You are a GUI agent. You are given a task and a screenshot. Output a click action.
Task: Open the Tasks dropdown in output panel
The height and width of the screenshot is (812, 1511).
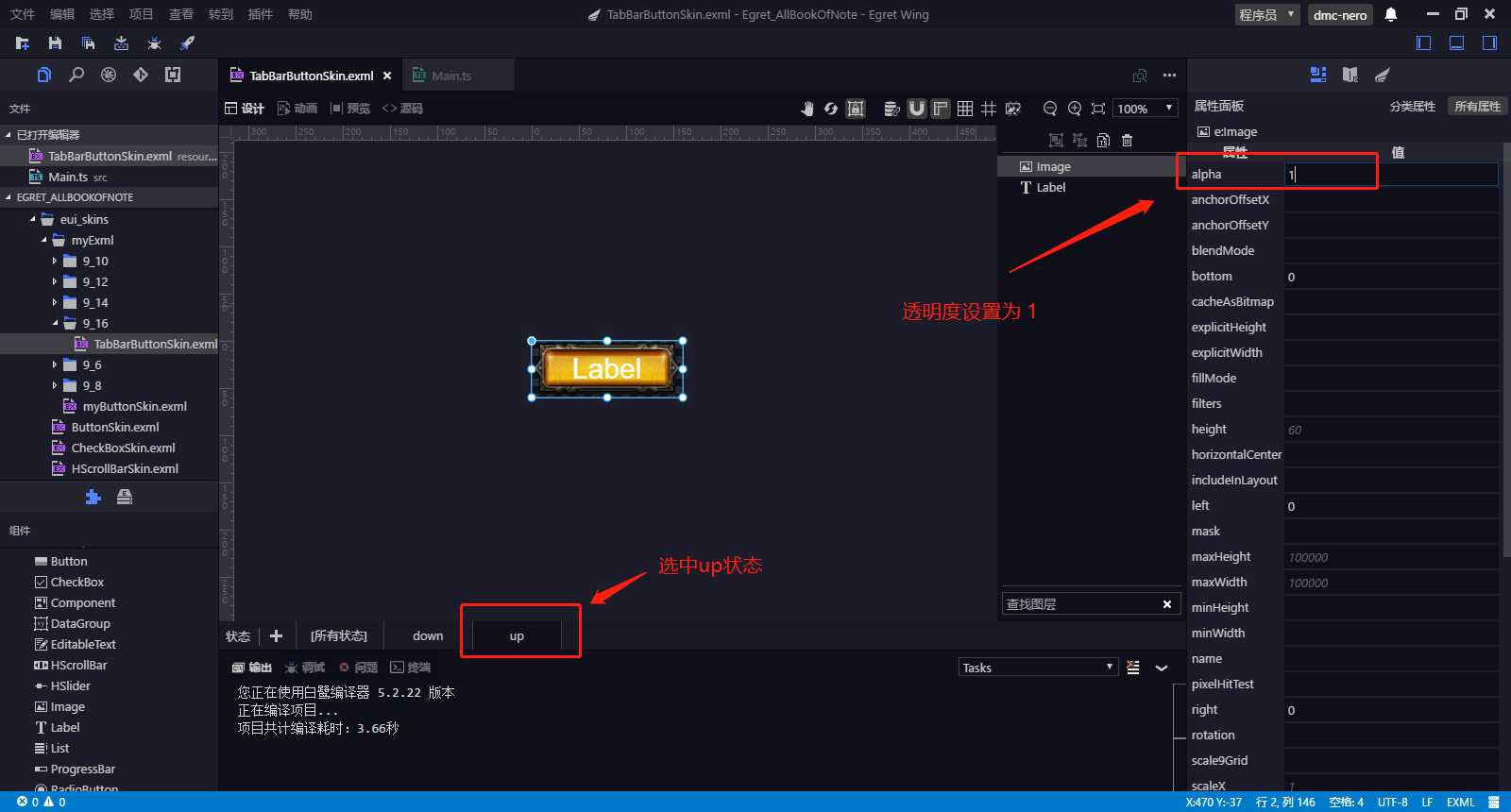click(x=1038, y=668)
